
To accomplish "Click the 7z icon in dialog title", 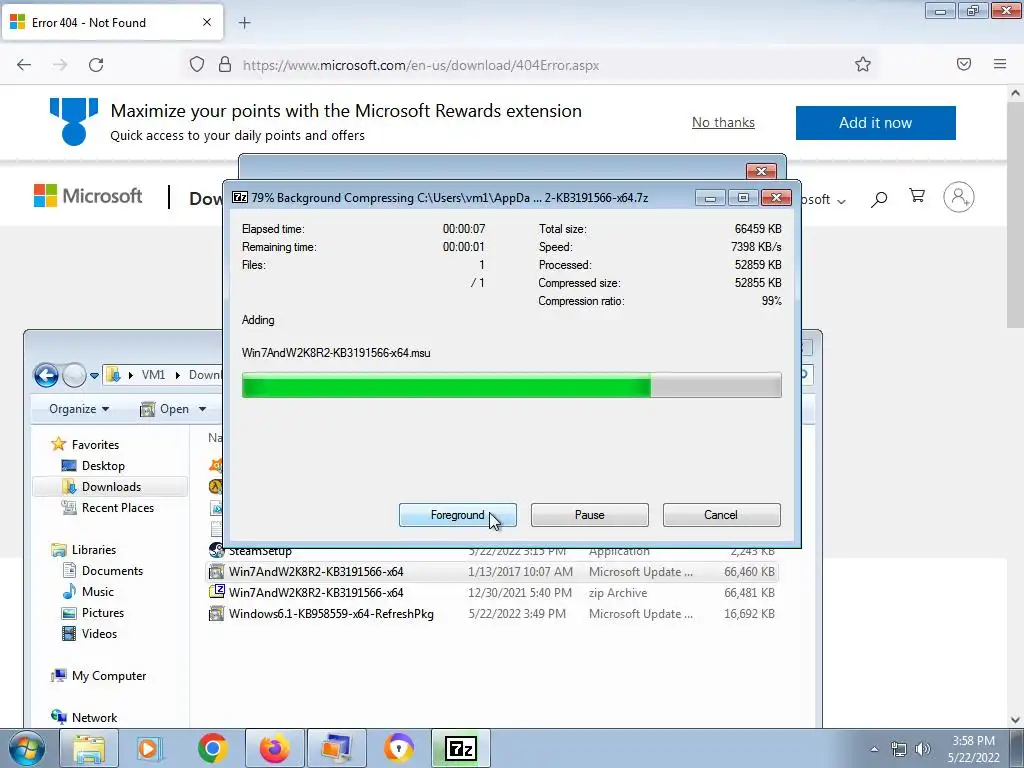I will (240, 197).
